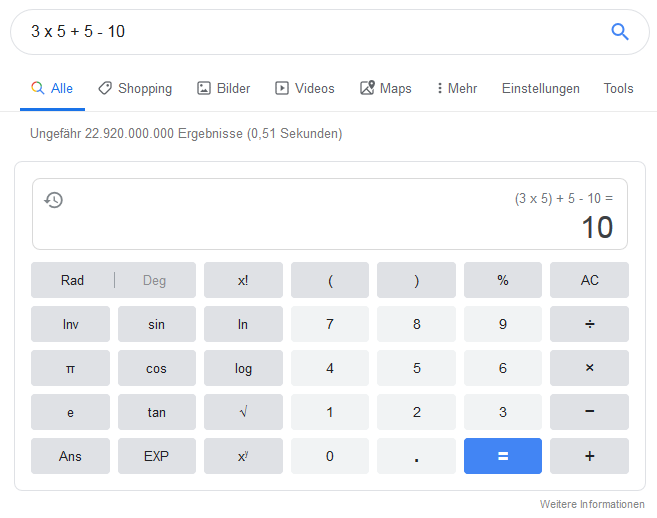Open the Einstellungen menu
The image size is (657, 518).
[540, 89]
